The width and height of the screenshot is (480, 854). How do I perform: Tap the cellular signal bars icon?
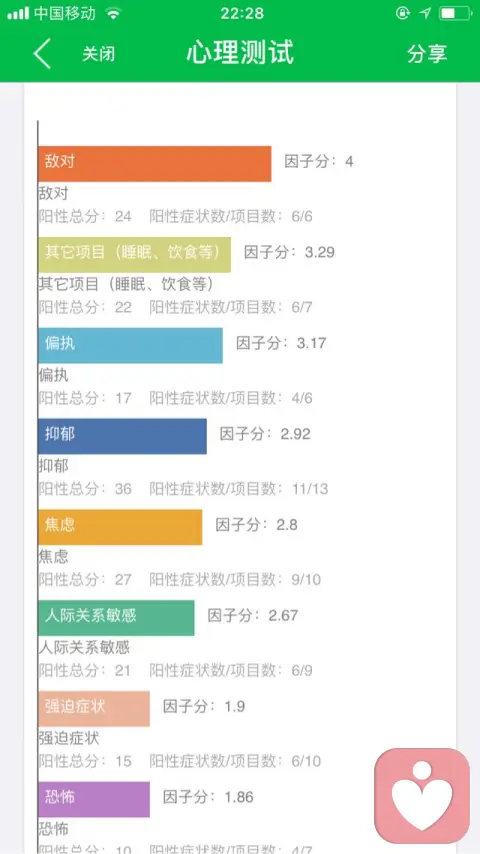[18, 14]
